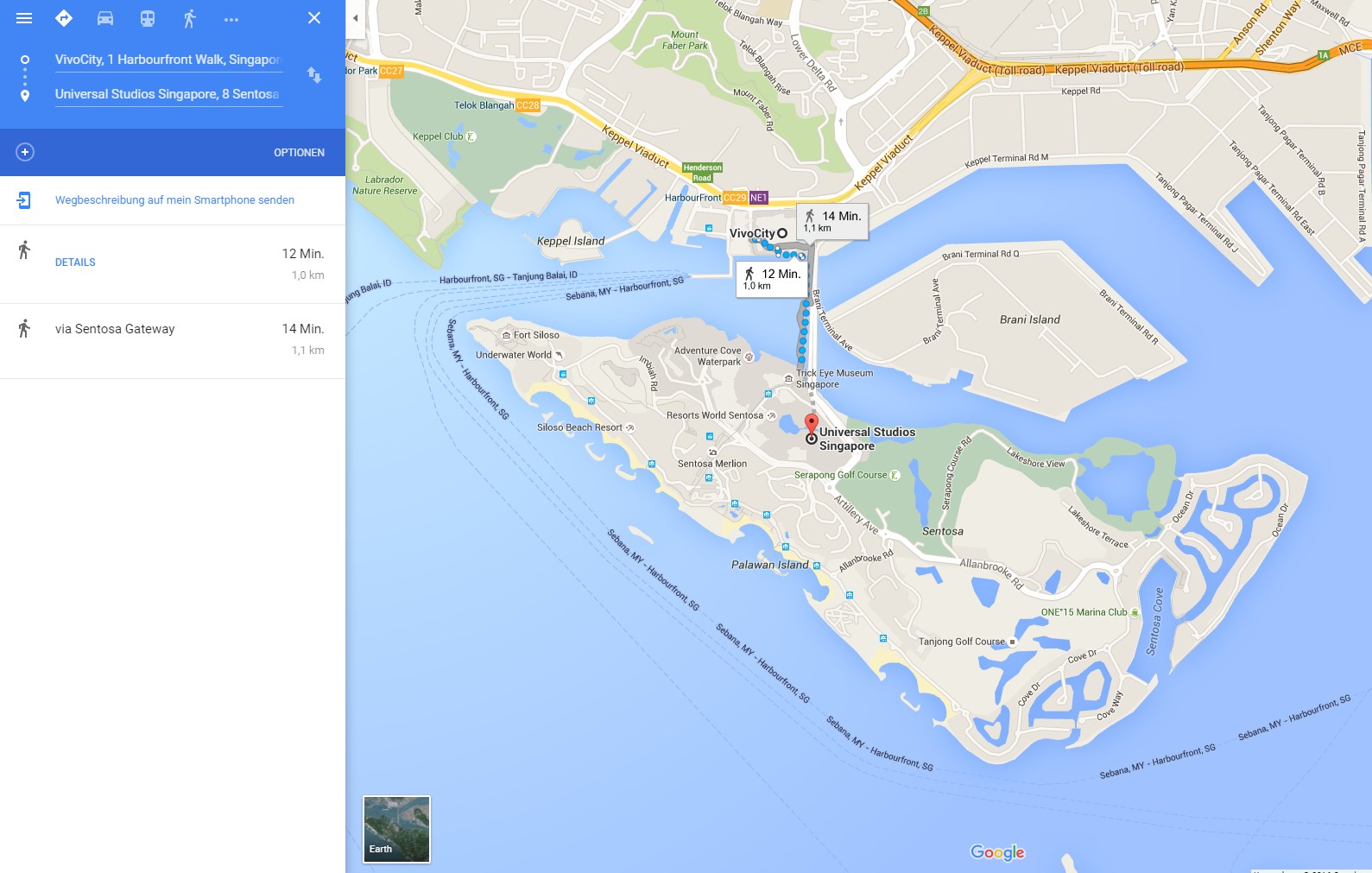Viewport: 1372px width, 873px height.
Task: Switch to driving mode car icon
Action: pos(105,18)
